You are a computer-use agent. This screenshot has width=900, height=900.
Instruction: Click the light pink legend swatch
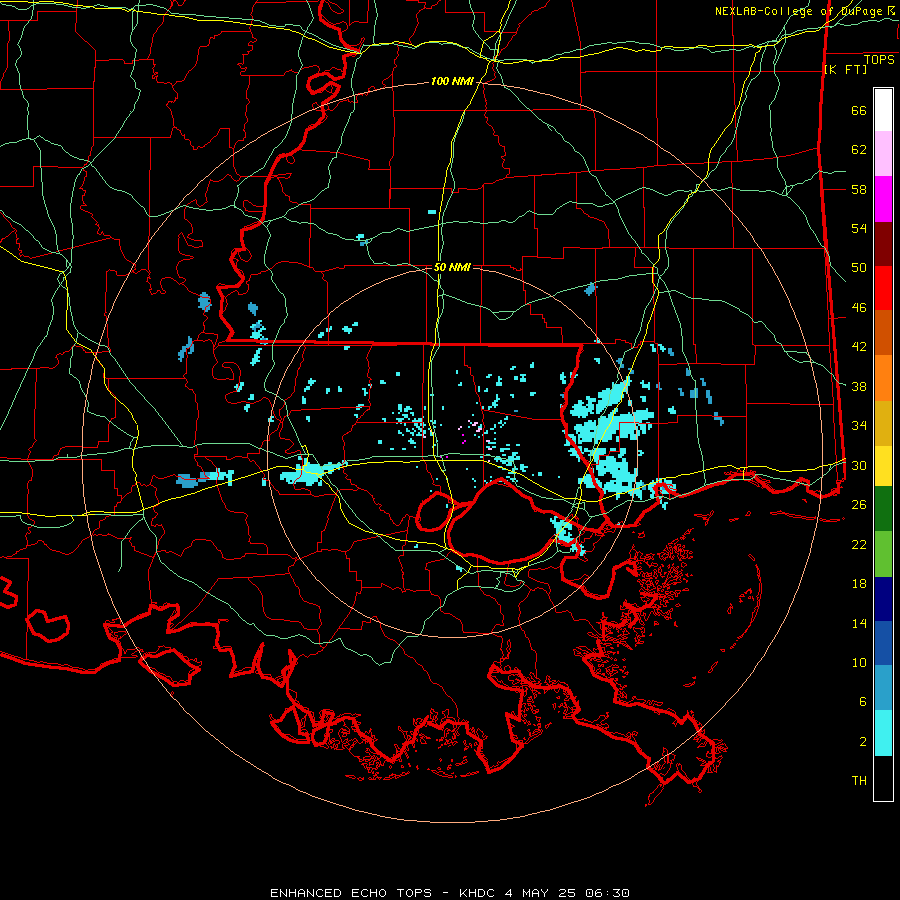pos(883,154)
